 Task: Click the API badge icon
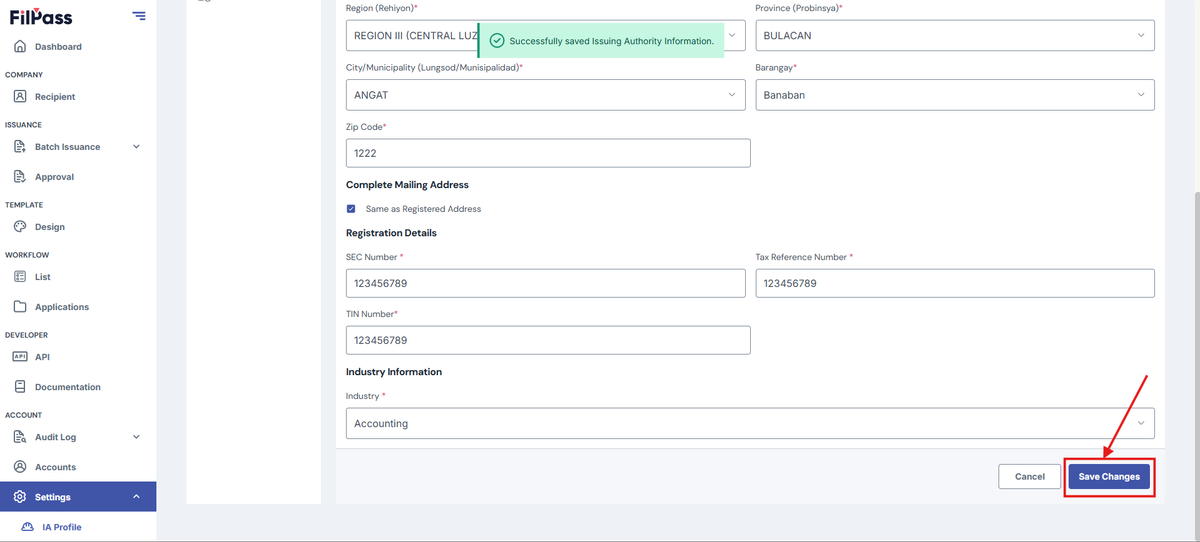(x=20, y=357)
